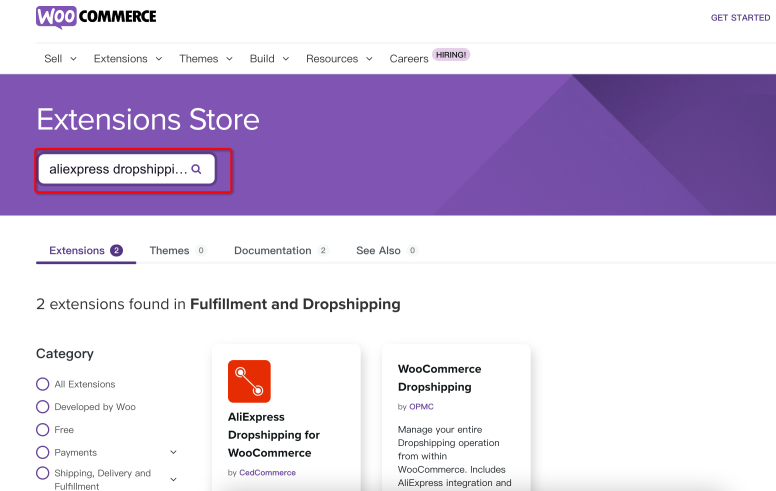The height and width of the screenshot is (491, 776).
Task: Expand the Payments subcategories chevron
Action: tap(174, 452)
